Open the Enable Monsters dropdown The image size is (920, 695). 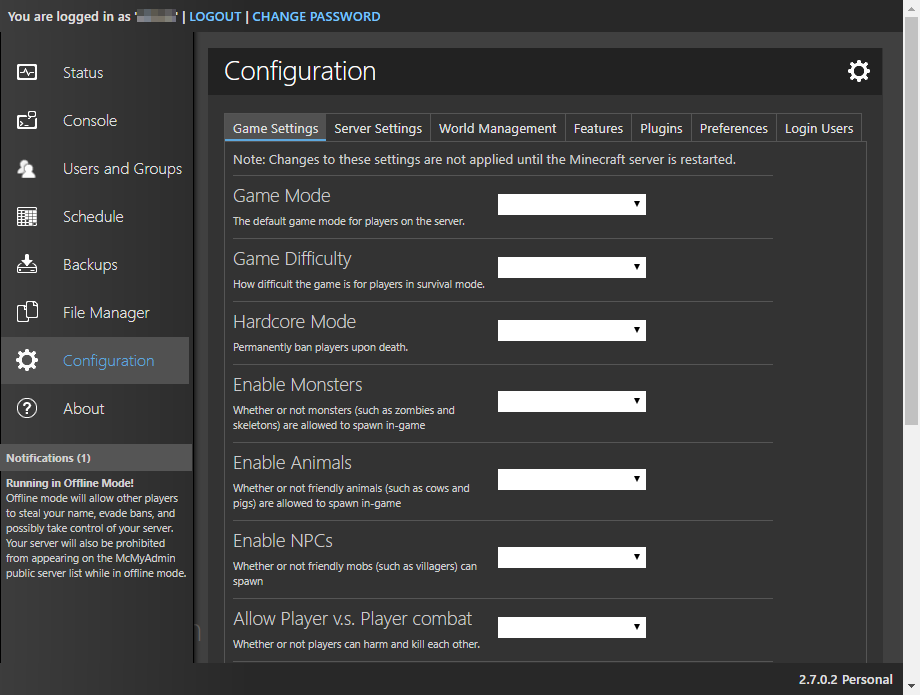[571, 401]
